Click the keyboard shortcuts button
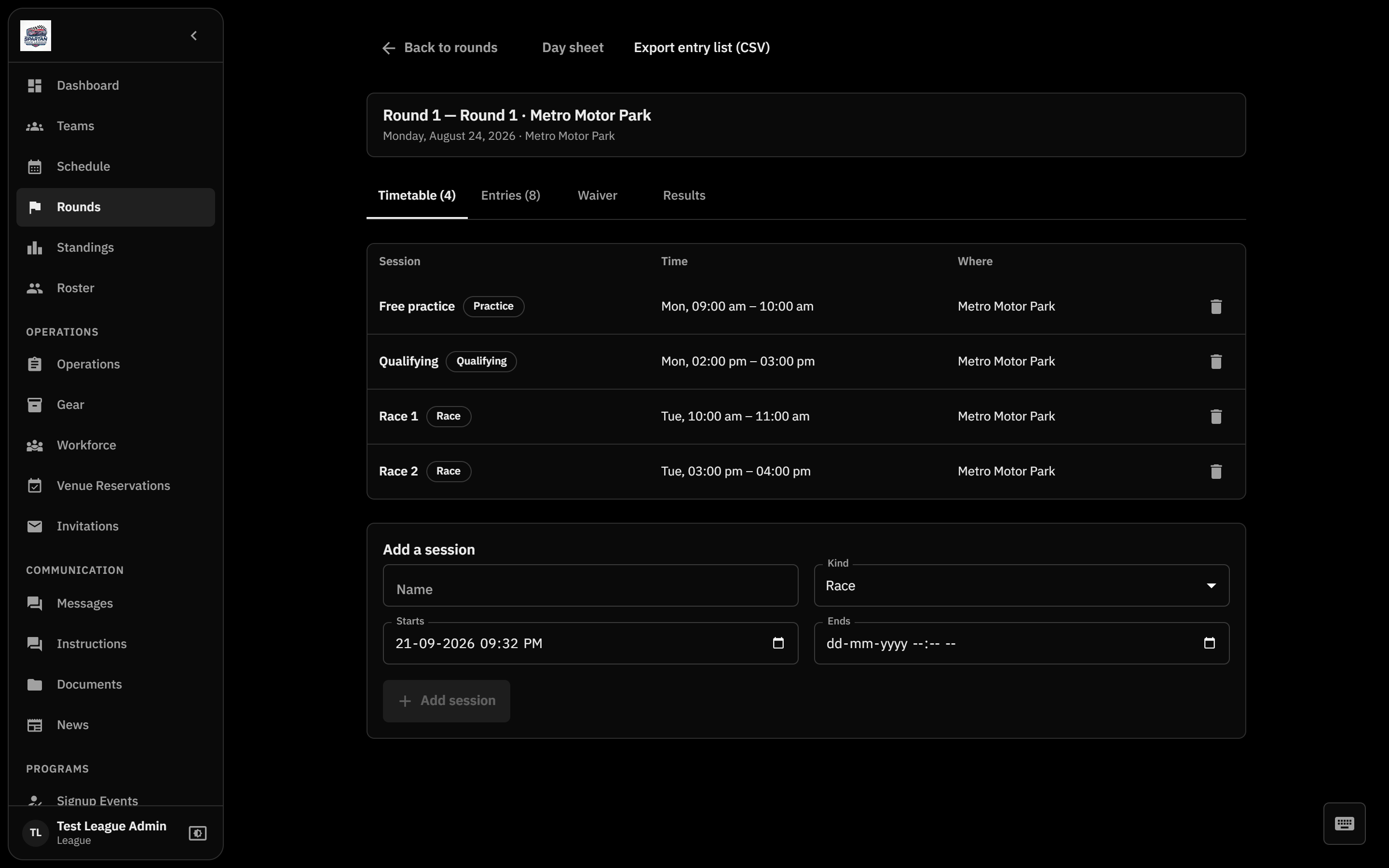This screenshot has height=868, width=1389. pos(1344,823)
